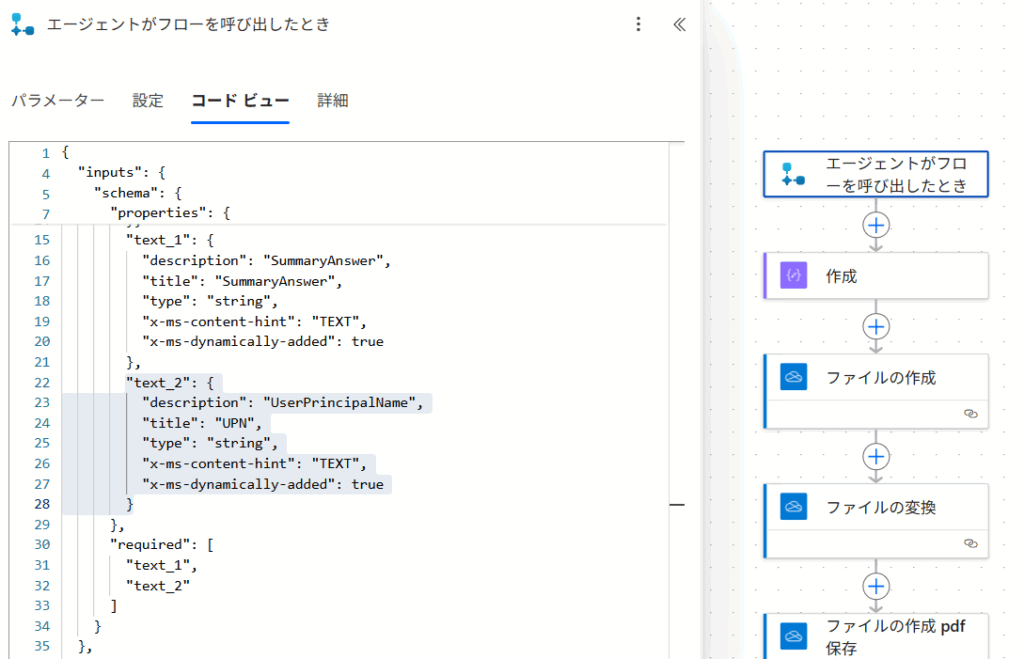Select the コード ビュー tab

coord(240,101)
